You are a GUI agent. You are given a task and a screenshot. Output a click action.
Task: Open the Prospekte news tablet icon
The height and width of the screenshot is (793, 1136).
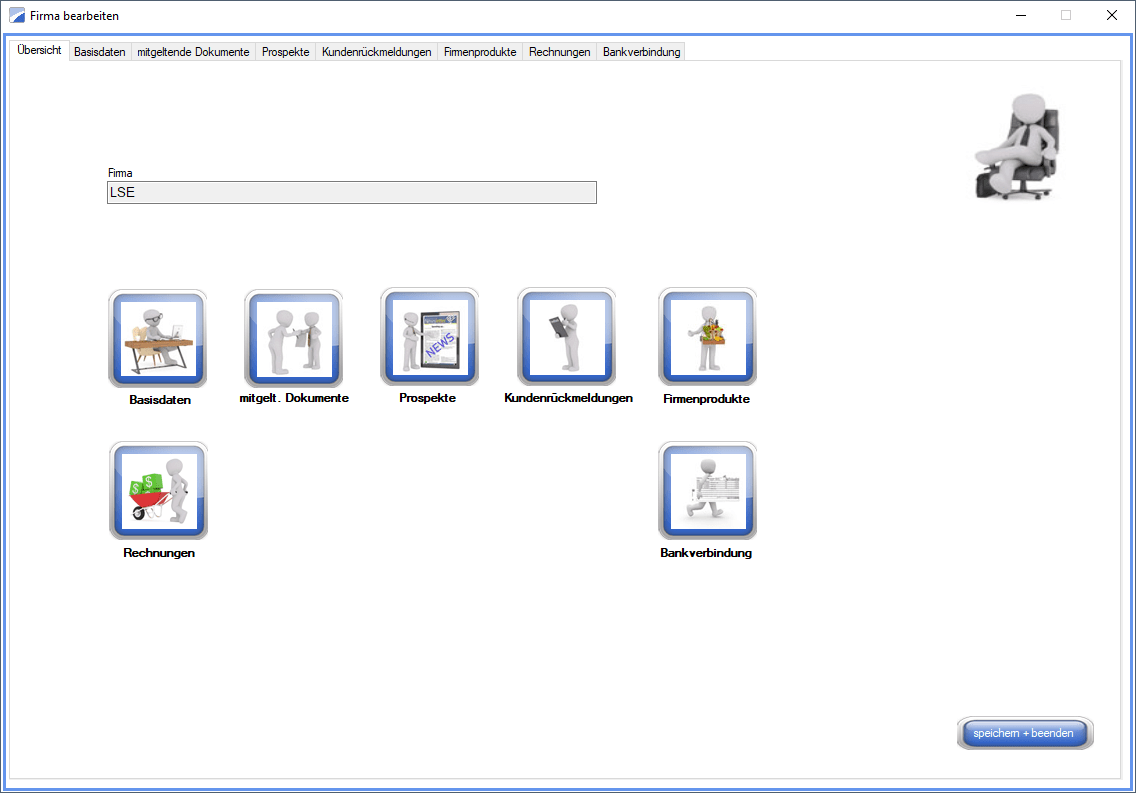point(430,338)
